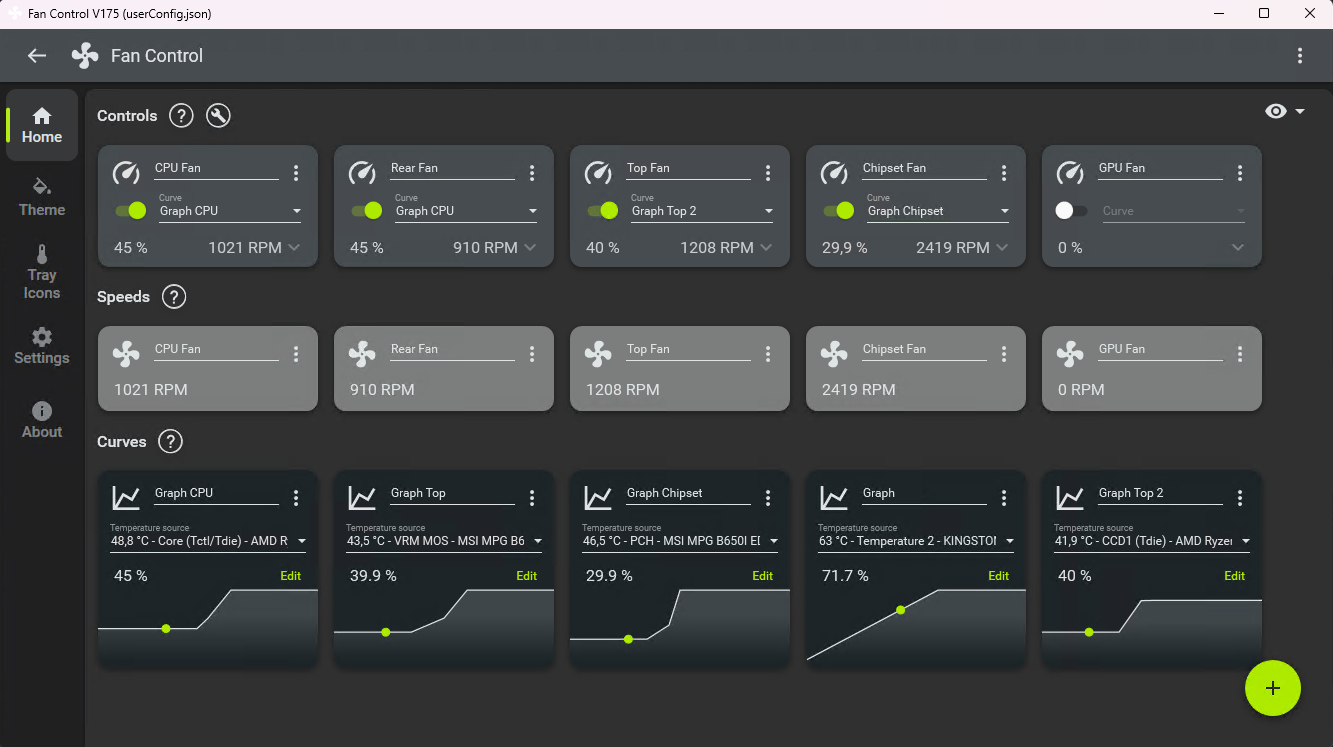This screenshot has height=747, width=1333.
Task: Open the wrench setup icon beside Controls
Action: (218, 115)
